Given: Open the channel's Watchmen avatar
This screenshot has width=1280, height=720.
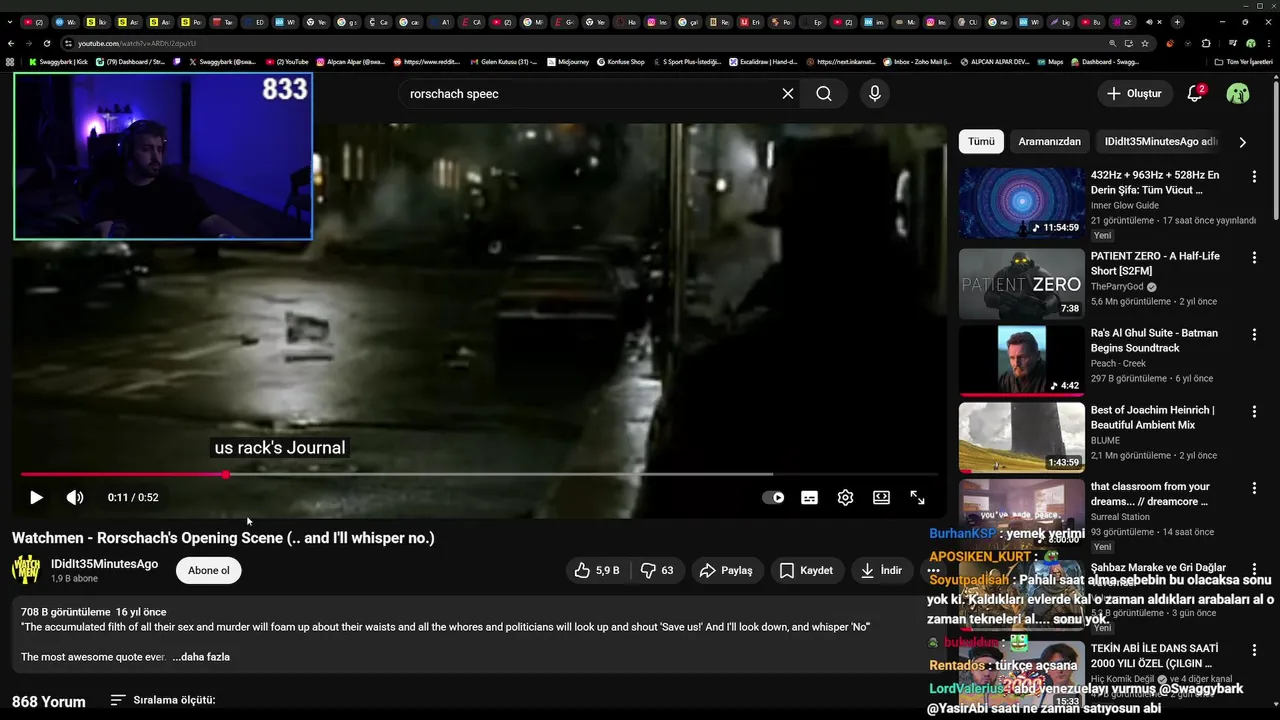Looking at the screenshot, I should 26,570.
